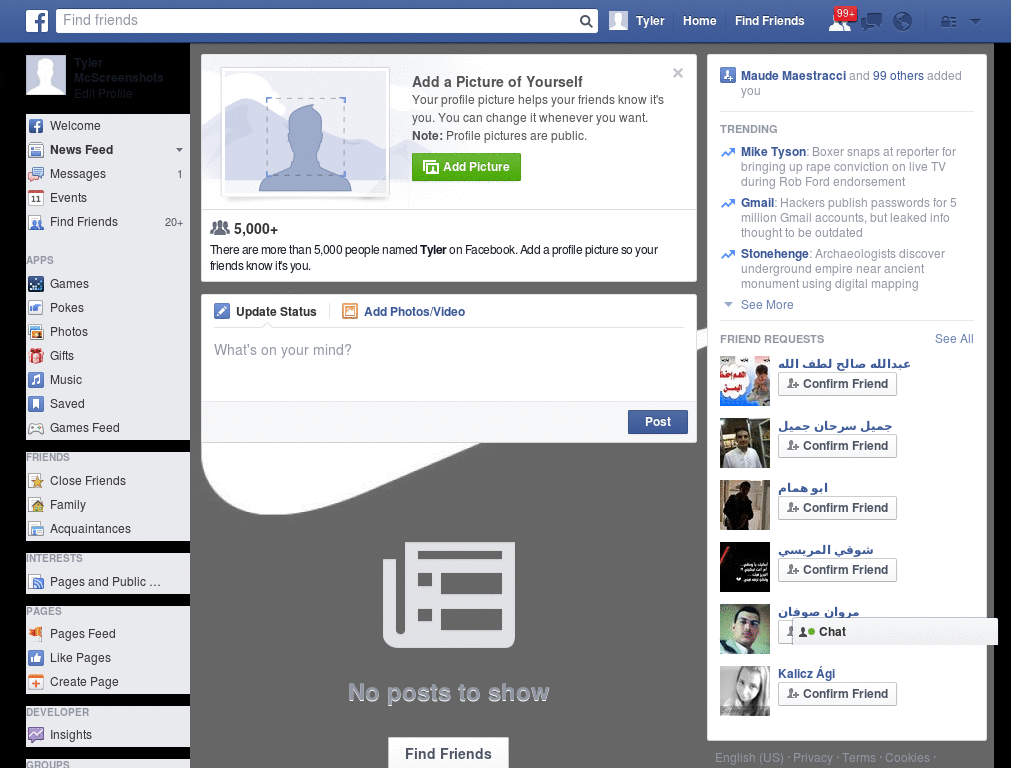Click Tyler profile picture in sidebar
The image size is (1024, 768).
pyautogui.click(x=46, y=75)
